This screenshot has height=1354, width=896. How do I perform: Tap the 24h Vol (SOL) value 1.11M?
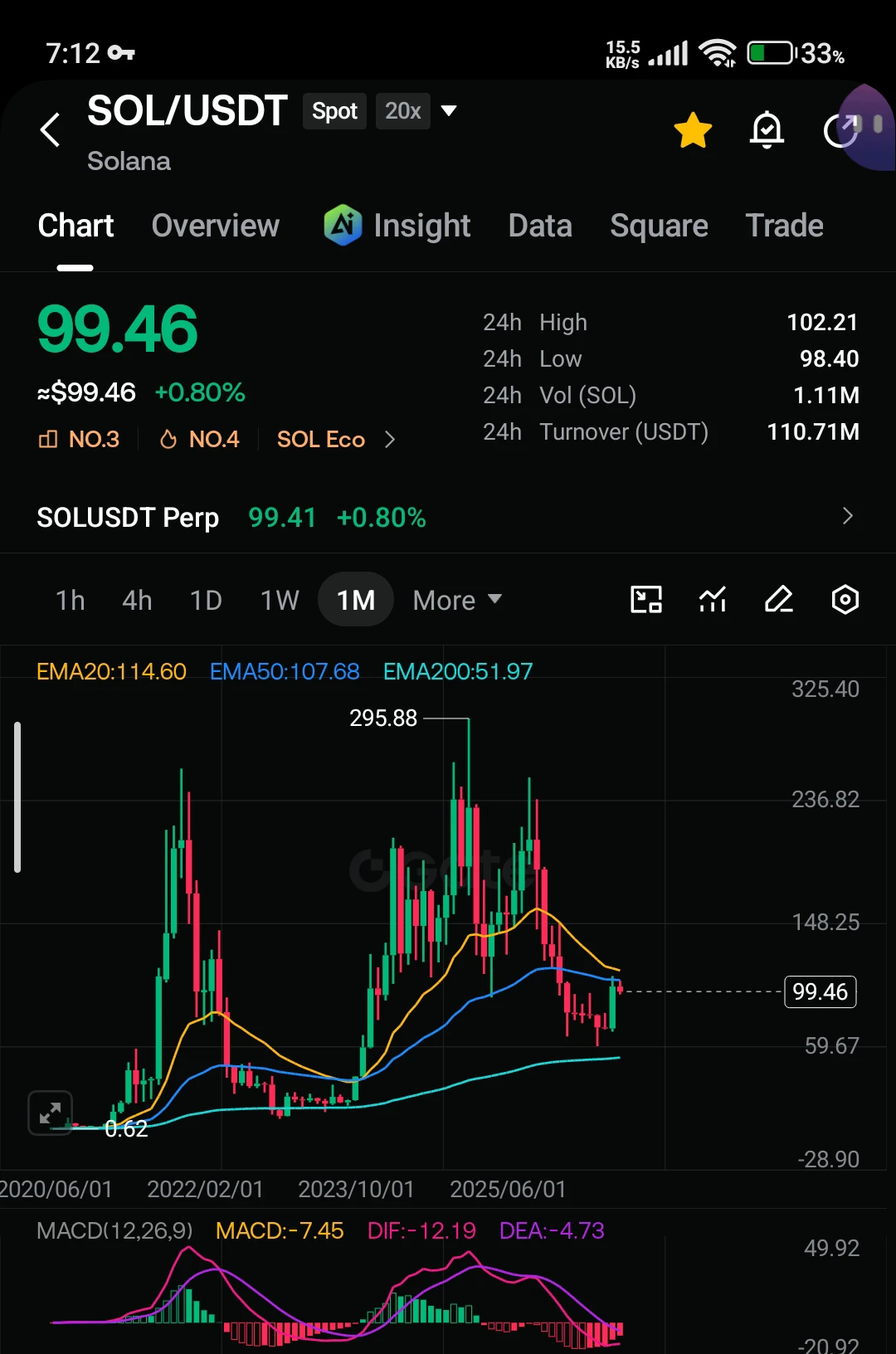[x=826, y=395]
